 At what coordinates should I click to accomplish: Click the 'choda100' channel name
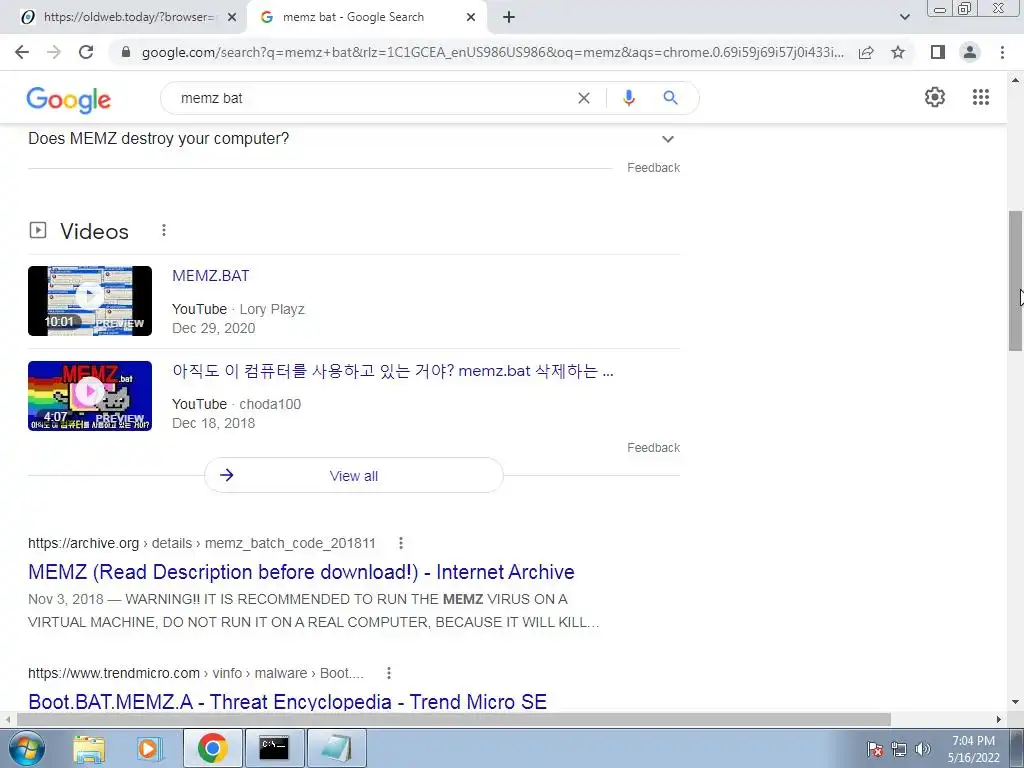coord(270,404)
